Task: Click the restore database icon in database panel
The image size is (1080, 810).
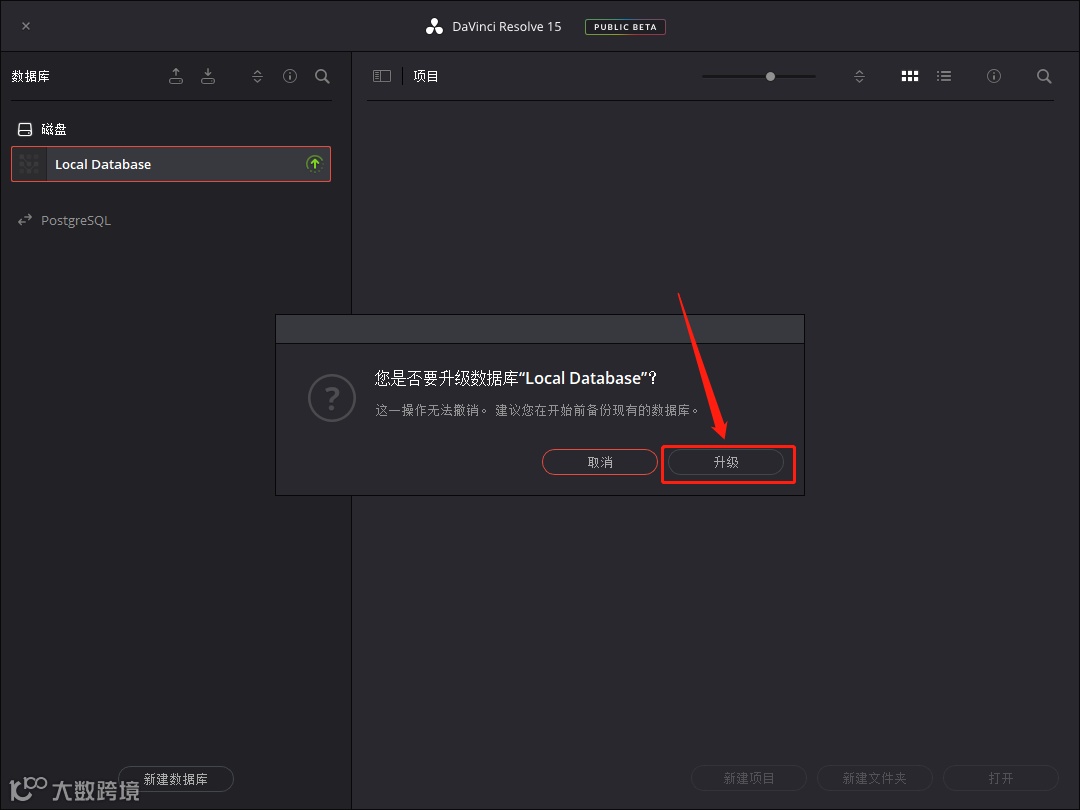Action: coord(208,76)
